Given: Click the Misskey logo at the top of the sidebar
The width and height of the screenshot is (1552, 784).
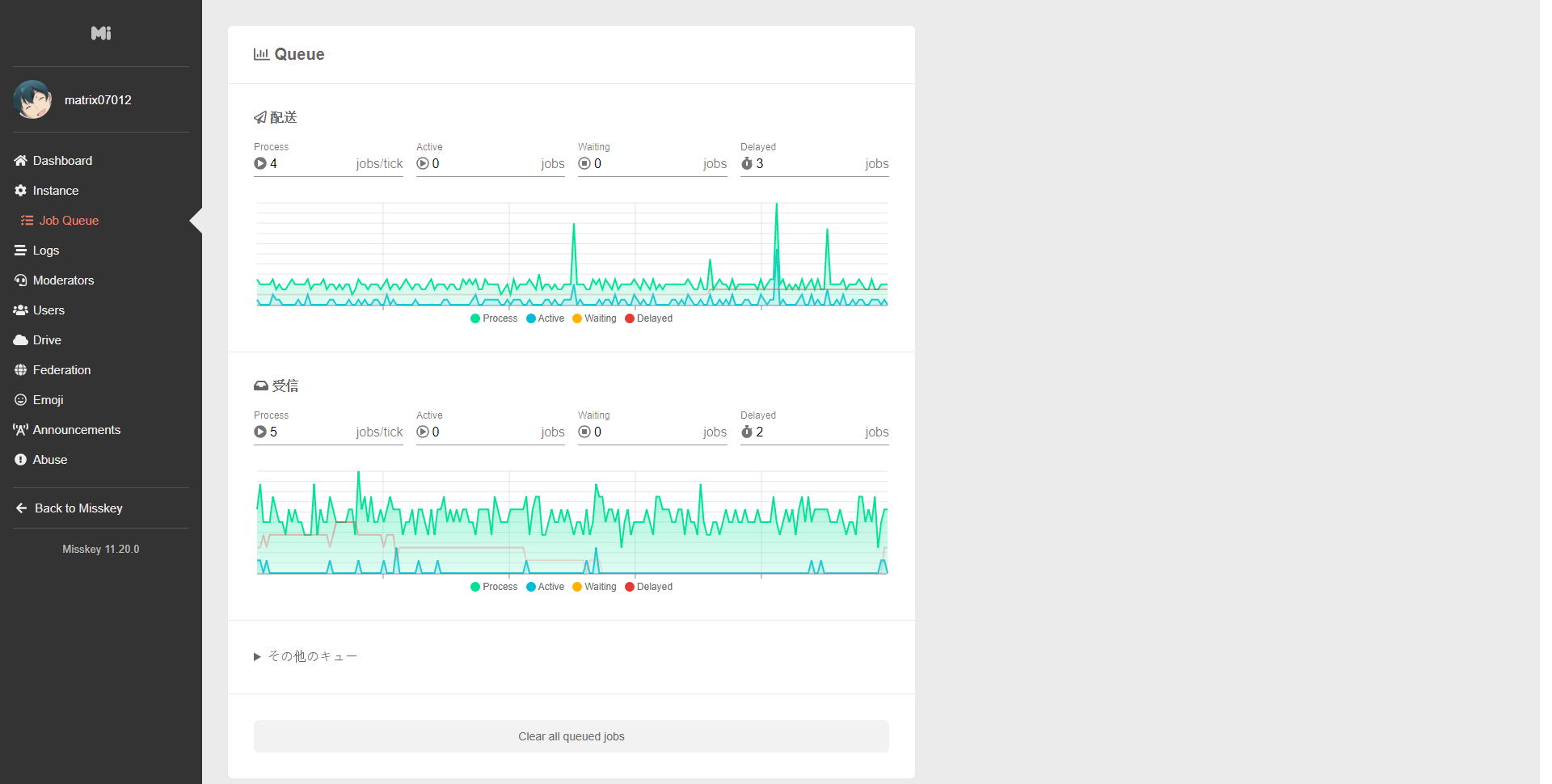Looking at the screenshot, I should tap(101, 33).
